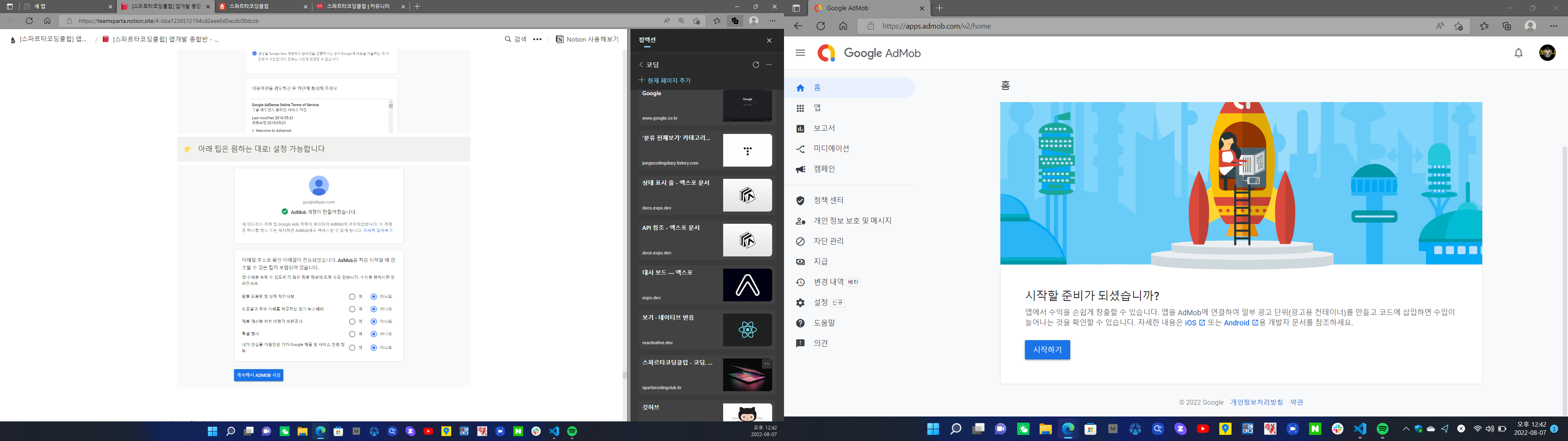This screenshot has width=1568, height=441.
Task: Click the 설정 gear icon in AdMob
Action: pyautogui.click(x=800, y=303)
